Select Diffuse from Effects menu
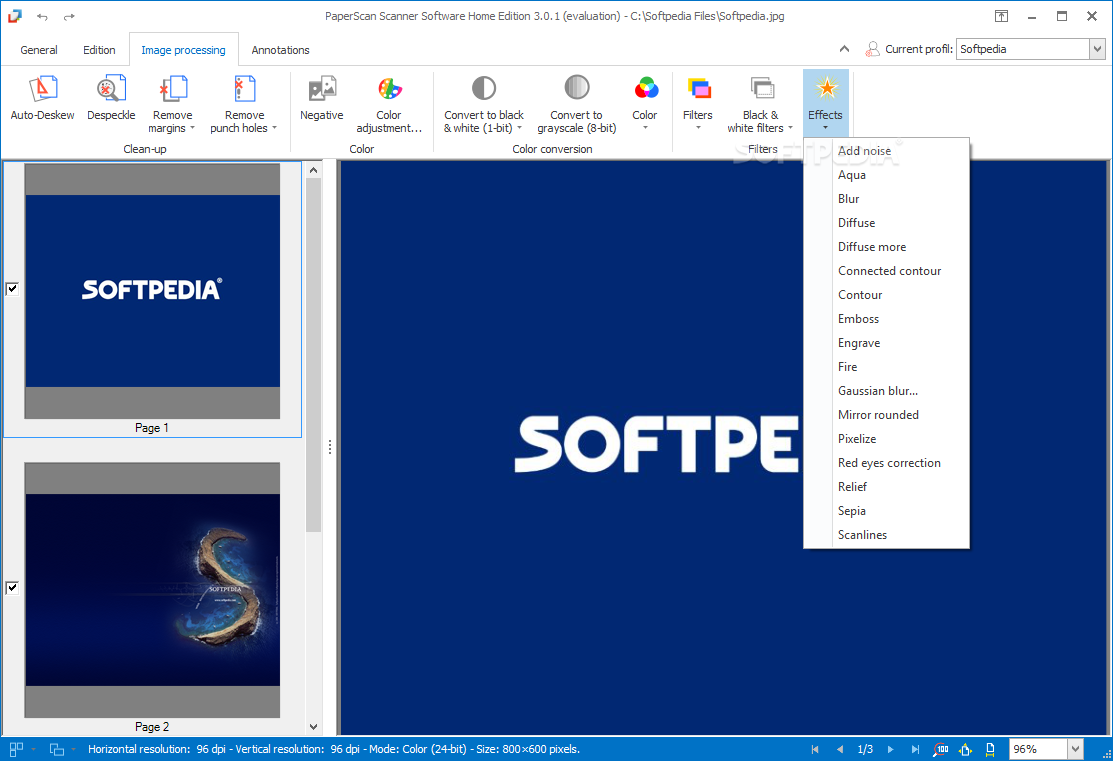1113x761 pixels. [x=887, y=223]
